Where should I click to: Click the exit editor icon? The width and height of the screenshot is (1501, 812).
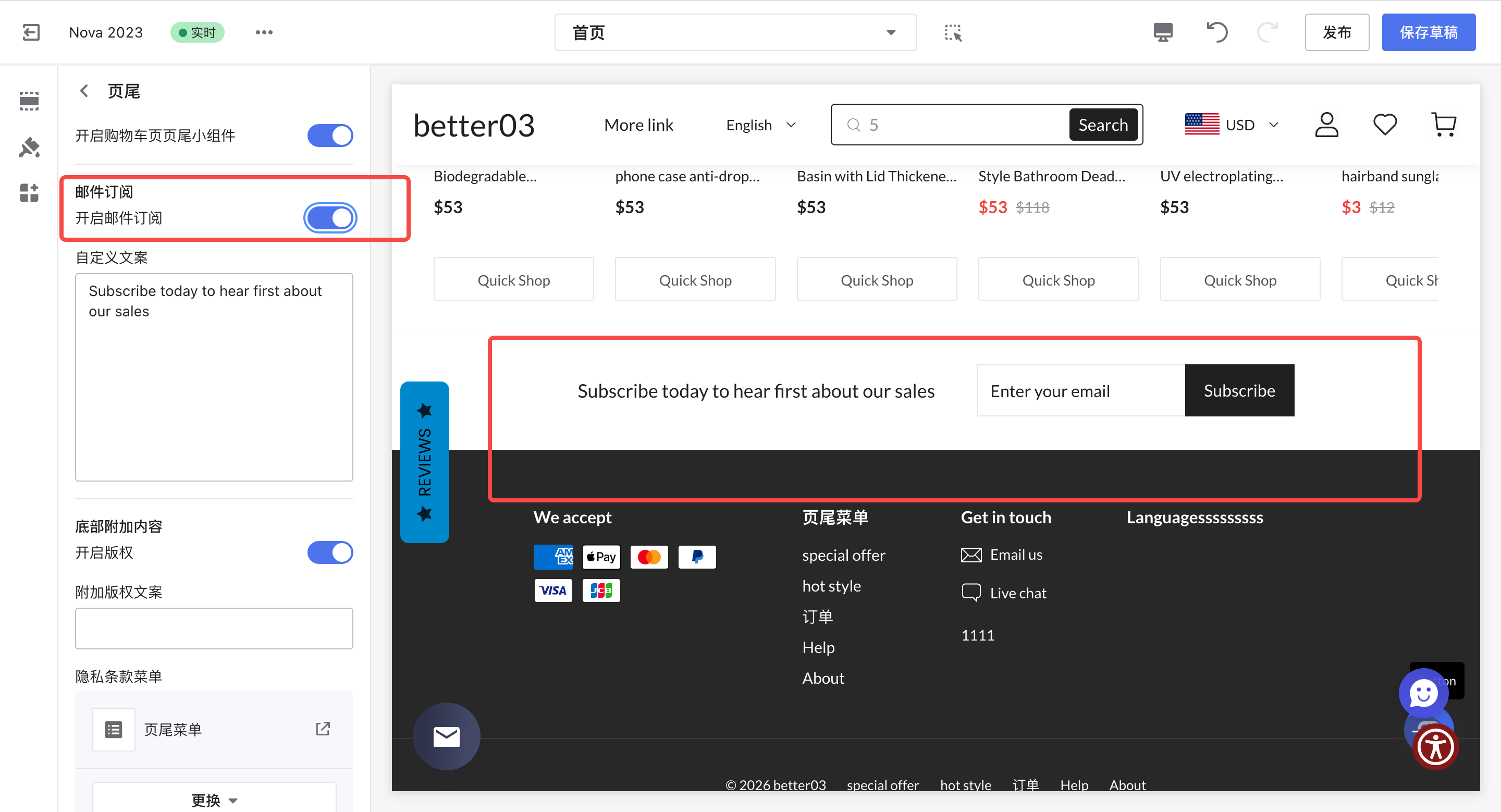(x=31, y=32)
